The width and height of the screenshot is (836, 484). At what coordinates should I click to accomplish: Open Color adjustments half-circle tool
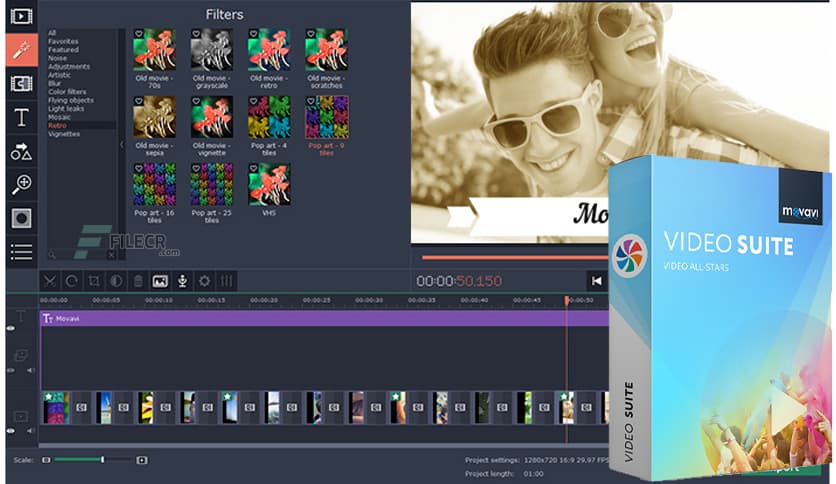point(116,281)
